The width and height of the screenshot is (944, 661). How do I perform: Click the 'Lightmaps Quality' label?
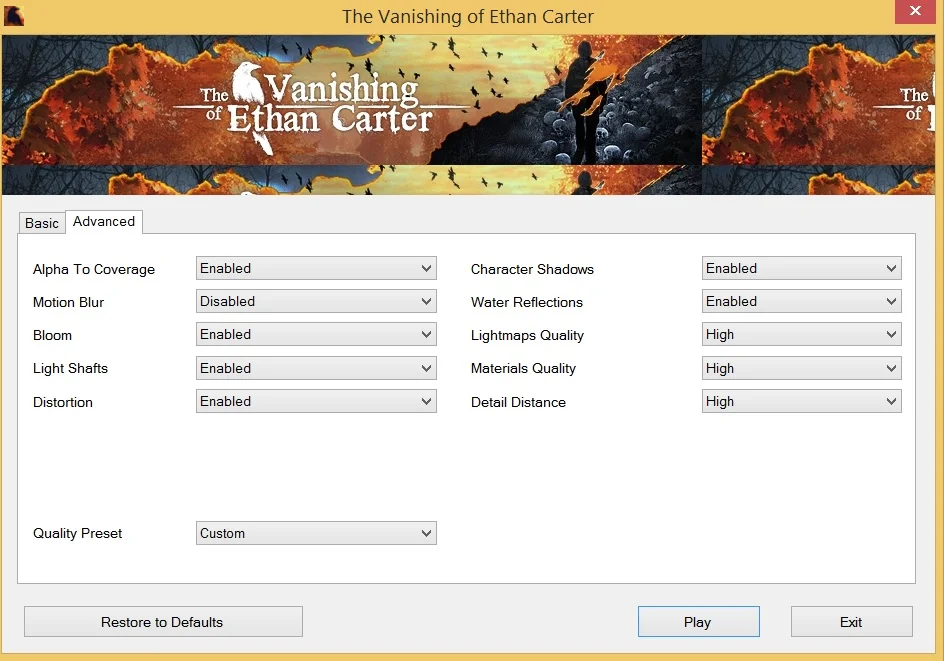(527, 335)
